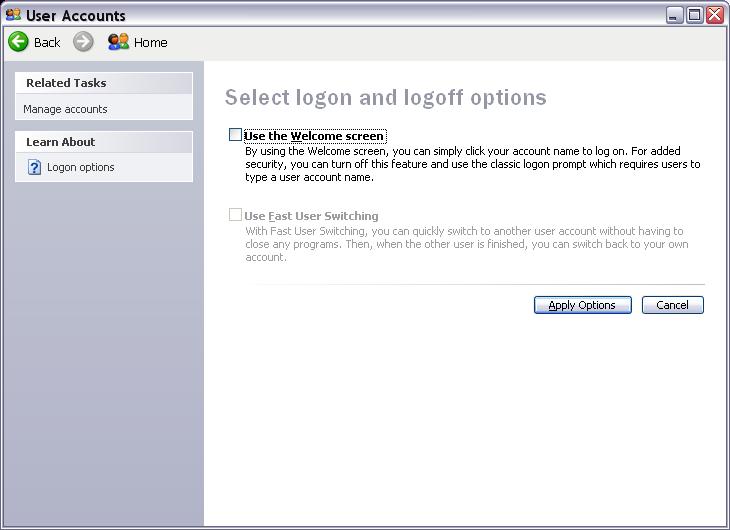This screenshot has height=530, width=730.
Task: Open Logon options help link
Action: coord(81,167)
